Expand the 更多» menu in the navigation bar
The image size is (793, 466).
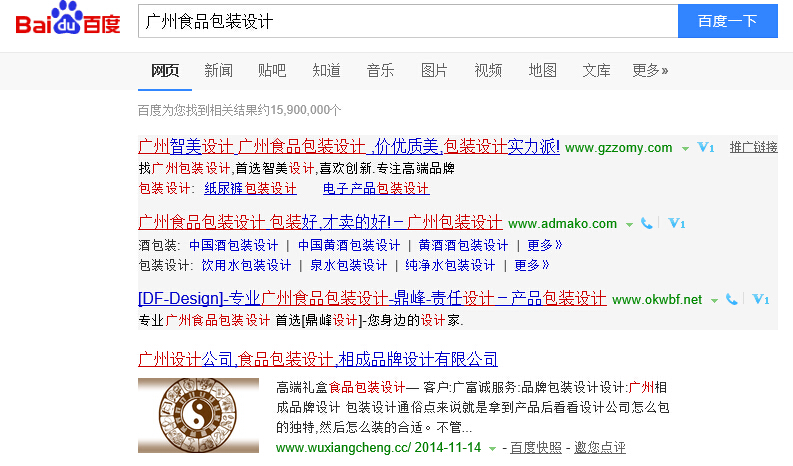(x=650, y=70)
